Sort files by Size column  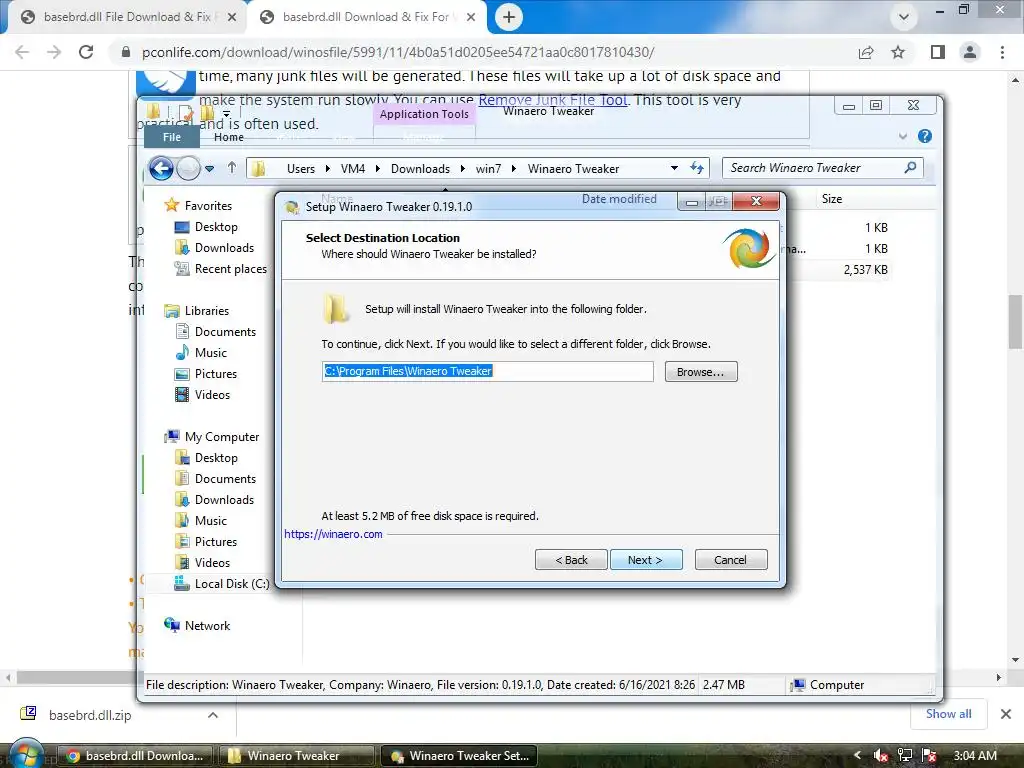(831, 199)
